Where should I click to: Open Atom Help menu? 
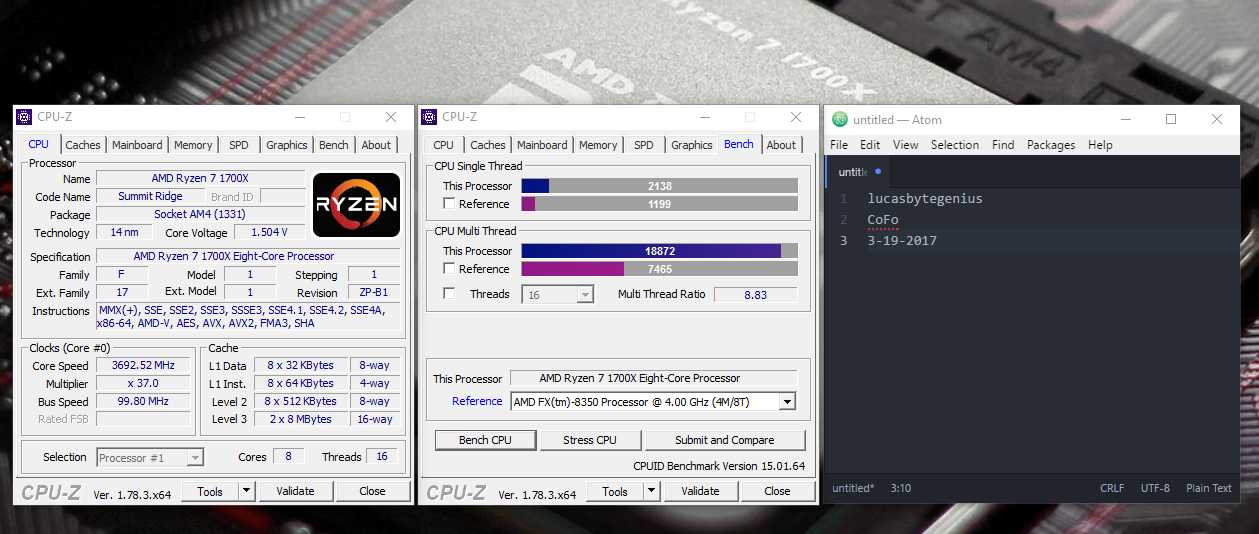(x=1101, y=145)
